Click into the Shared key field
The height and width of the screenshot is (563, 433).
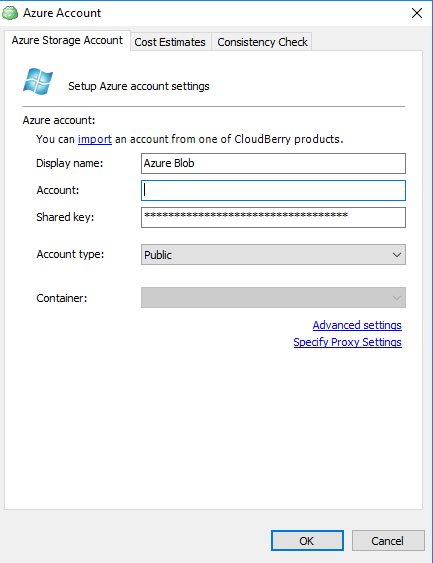(273, 217)
